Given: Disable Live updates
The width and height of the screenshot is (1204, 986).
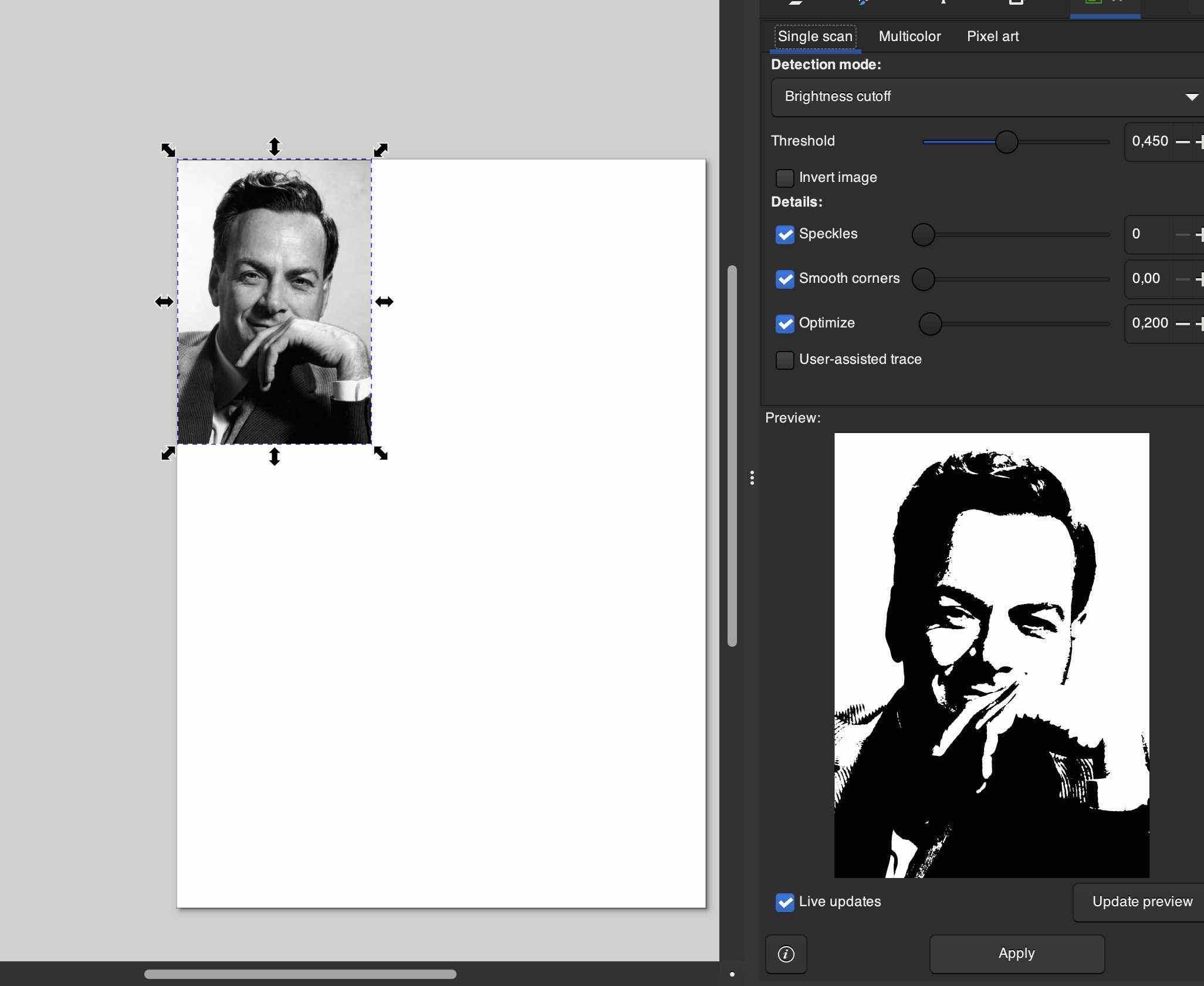Looking at the screenshot, I should tap(784, 903).
